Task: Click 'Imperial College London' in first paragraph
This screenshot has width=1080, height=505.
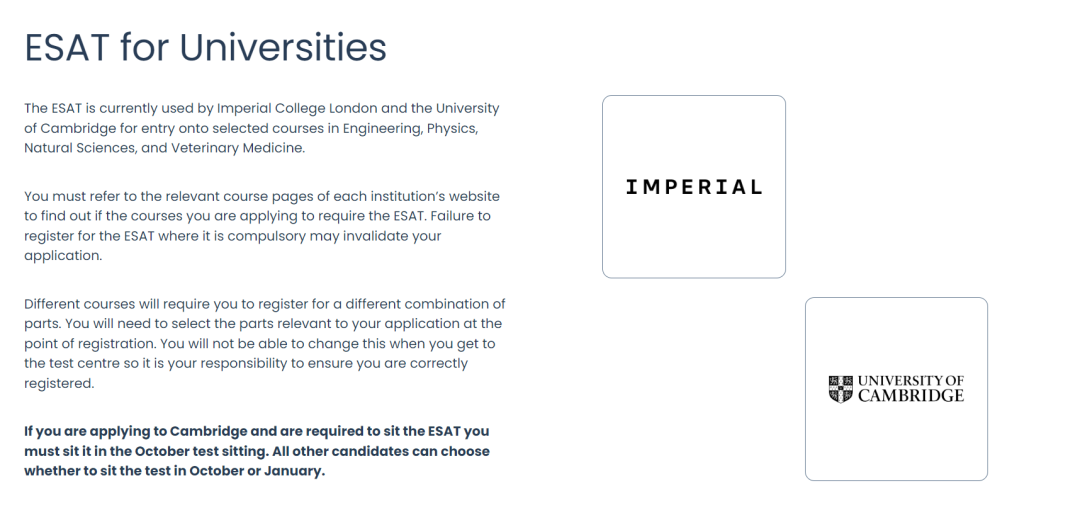Action: [297, 108]
